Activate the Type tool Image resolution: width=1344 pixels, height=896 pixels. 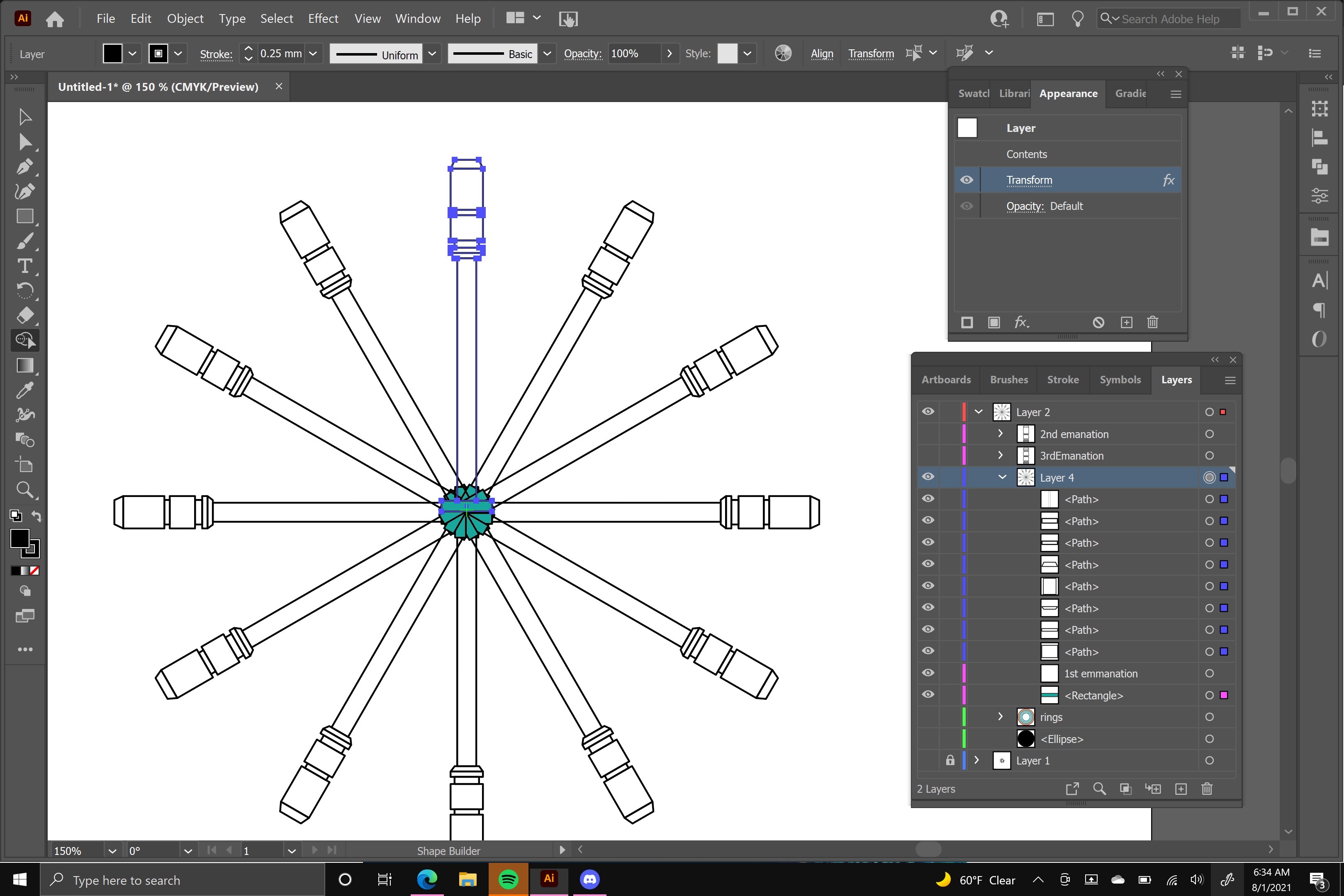pyautogui.click(x=26, y=266)
